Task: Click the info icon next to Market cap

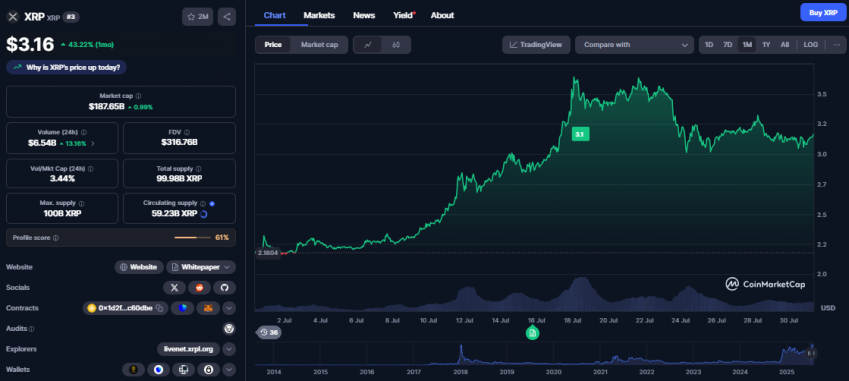Action: pos(139,96)
